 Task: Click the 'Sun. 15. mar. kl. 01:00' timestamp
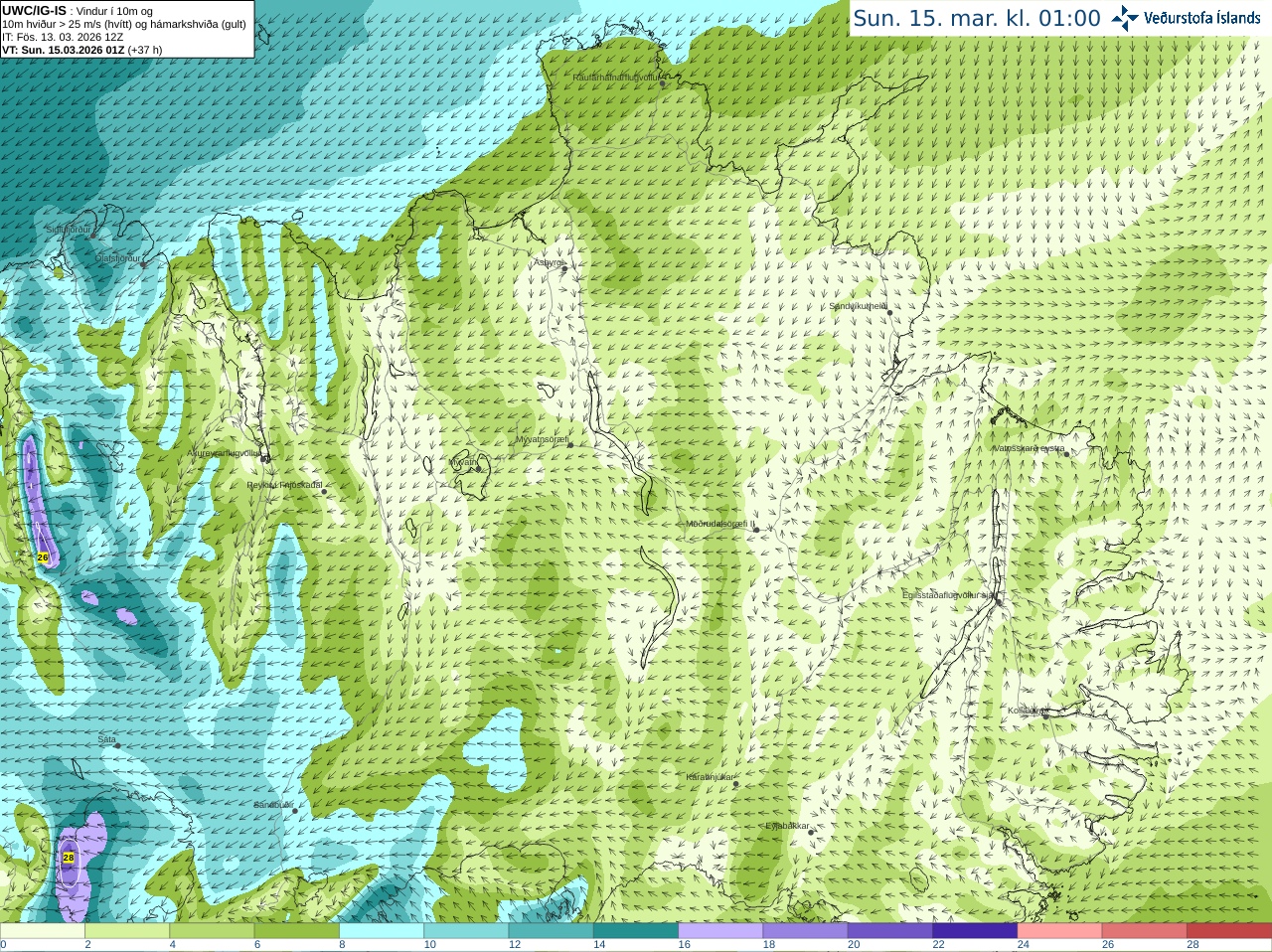[977, 18]
